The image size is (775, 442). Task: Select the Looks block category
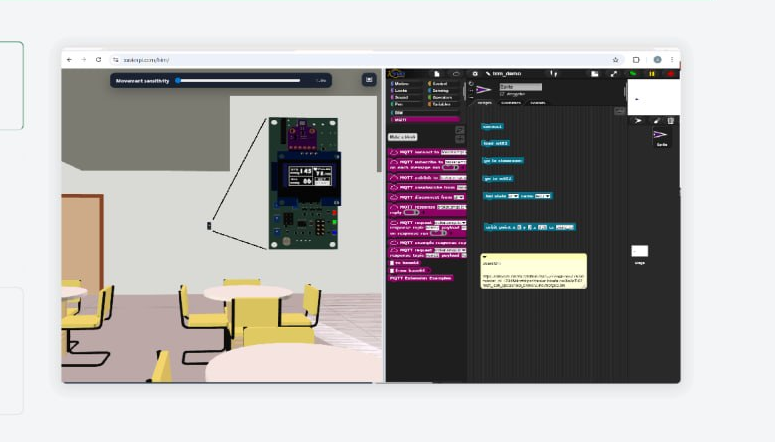[405, 90]
